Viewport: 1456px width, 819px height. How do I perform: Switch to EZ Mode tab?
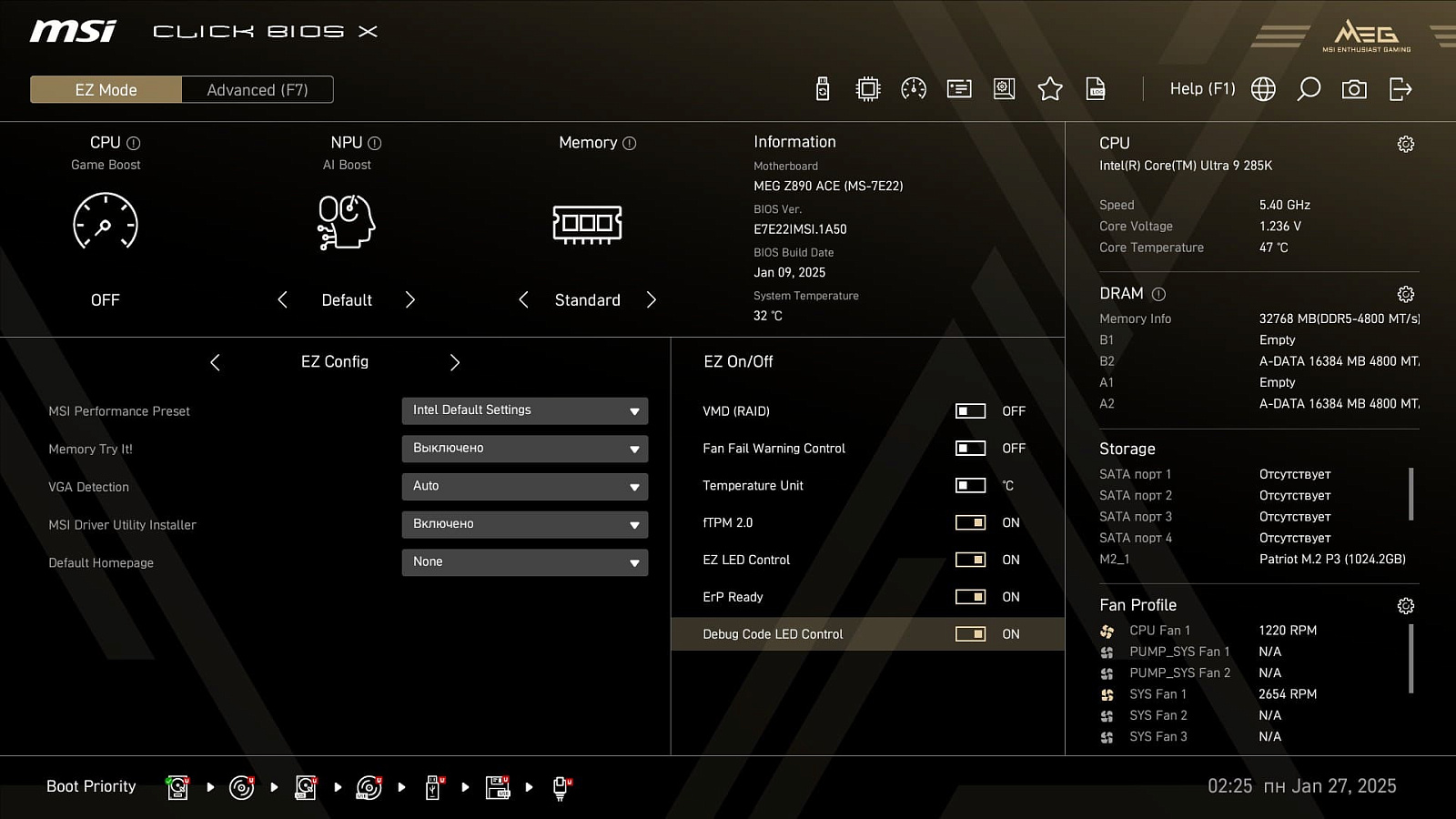point(106,89)
